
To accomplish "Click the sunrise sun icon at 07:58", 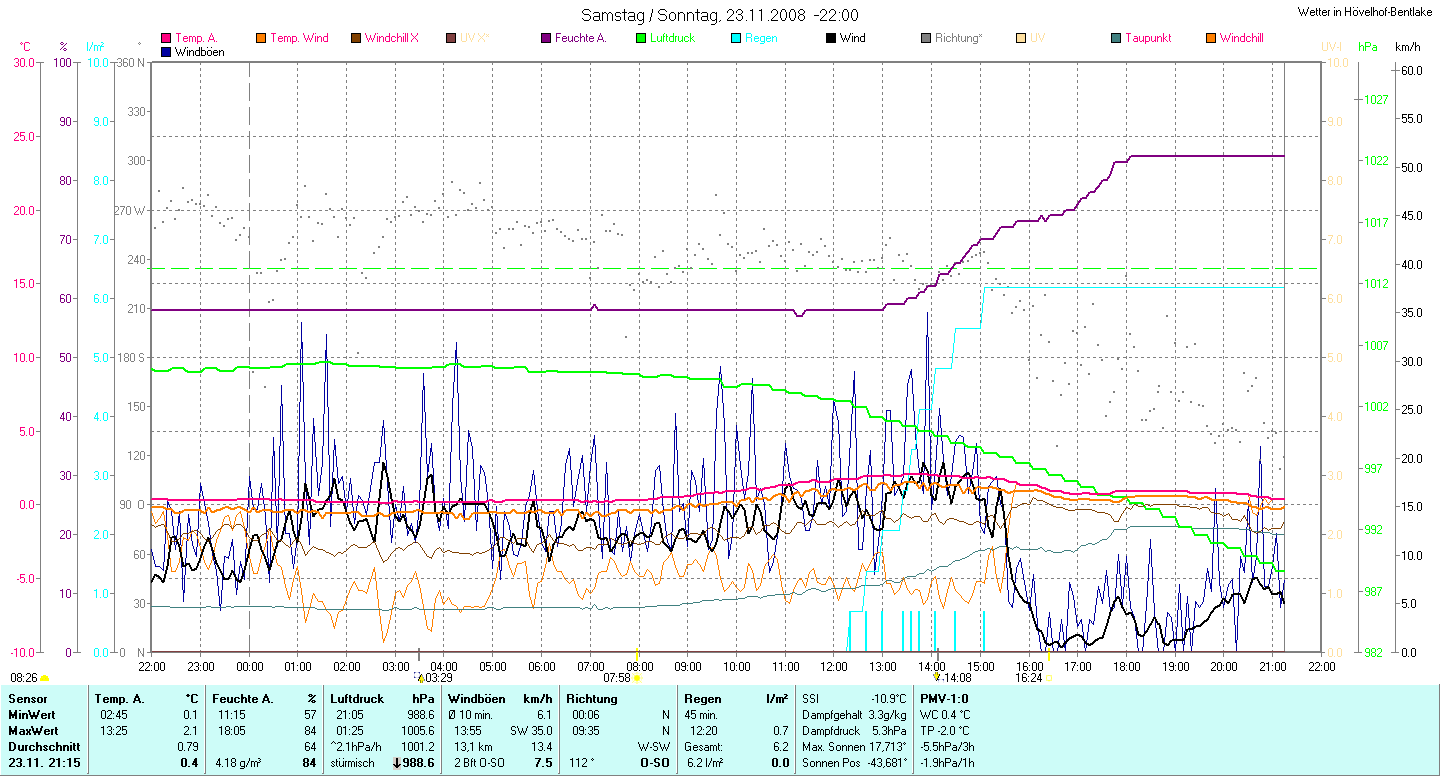I will click(x=638, y=677).
